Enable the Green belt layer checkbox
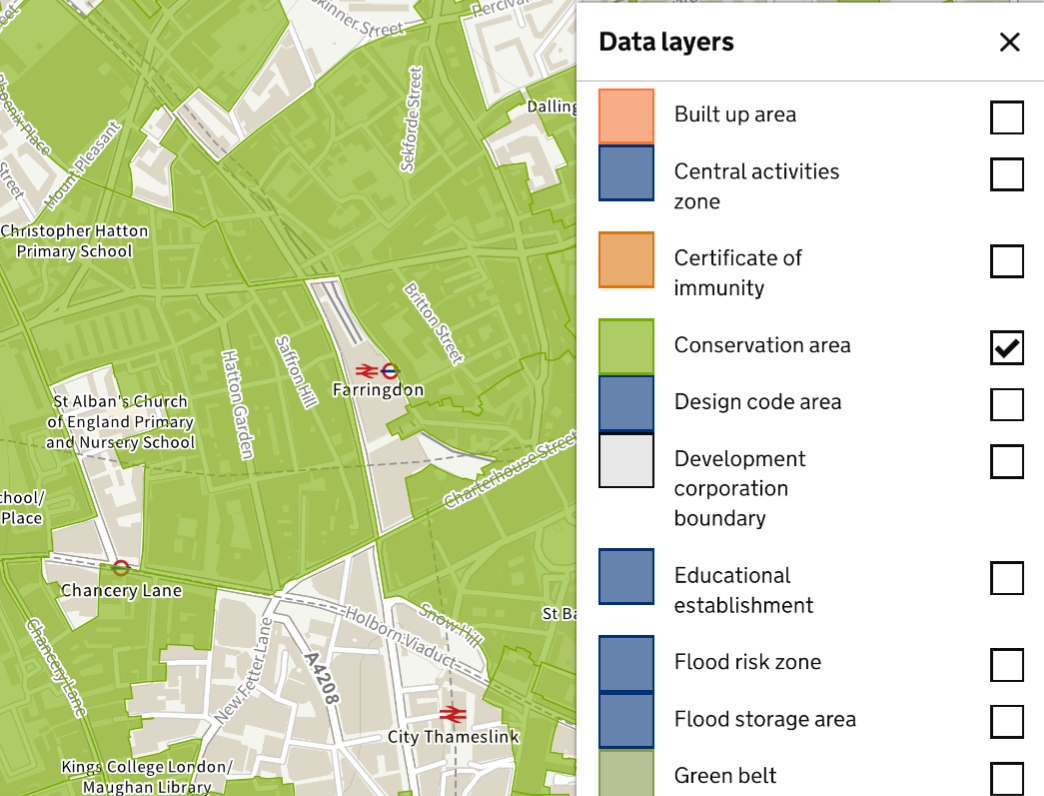 pos(1007,779)
